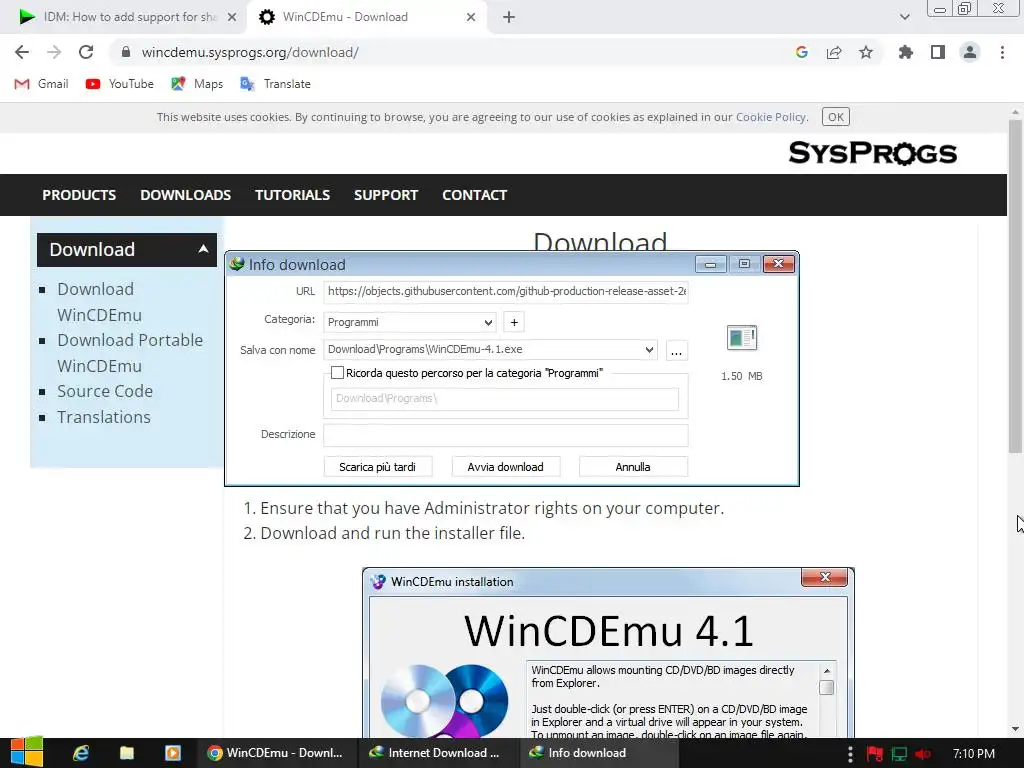This screenshot has width=1024, height=768.
Task: Click Scarica più tardi button
Action: click(x=377, y=467)
